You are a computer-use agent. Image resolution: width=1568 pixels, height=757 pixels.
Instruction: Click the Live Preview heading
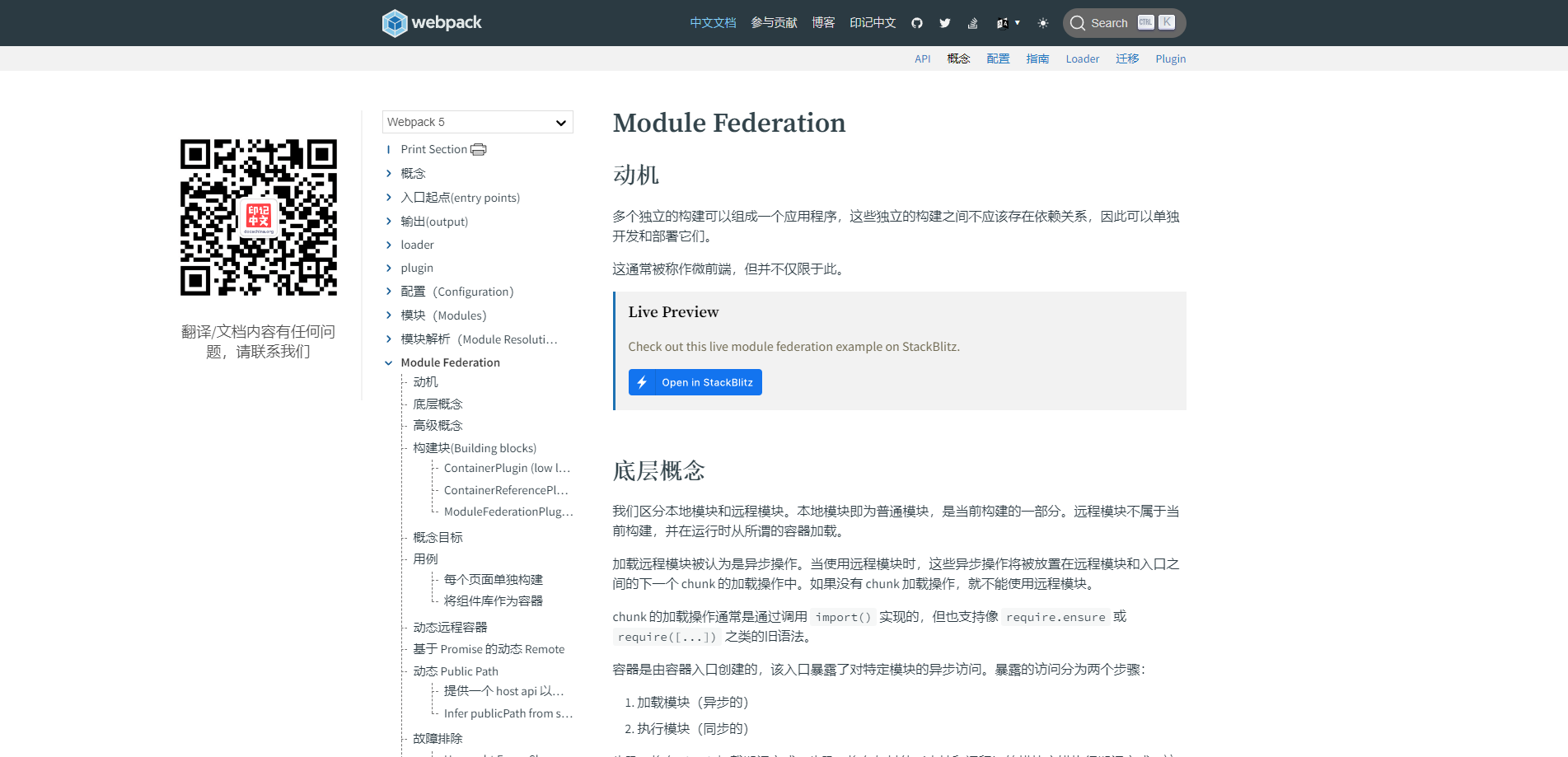673,312
